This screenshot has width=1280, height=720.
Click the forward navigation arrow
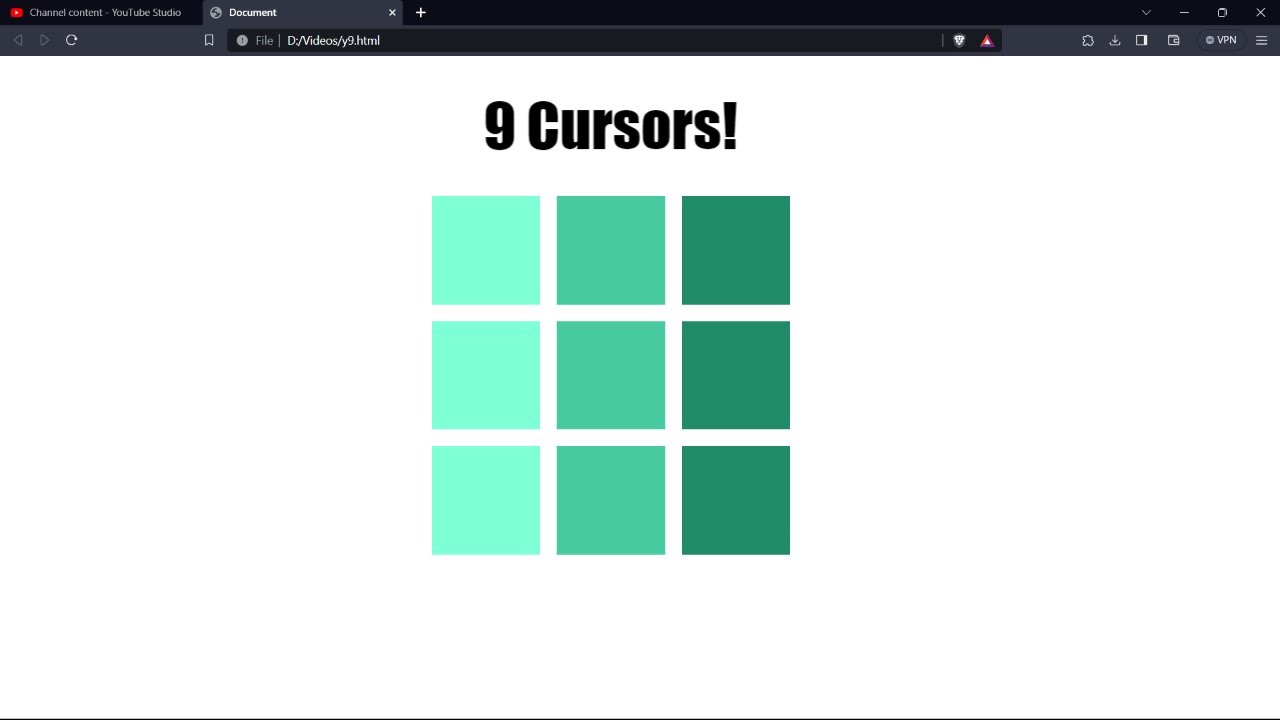pyautogui.click(x=44, y=40)
